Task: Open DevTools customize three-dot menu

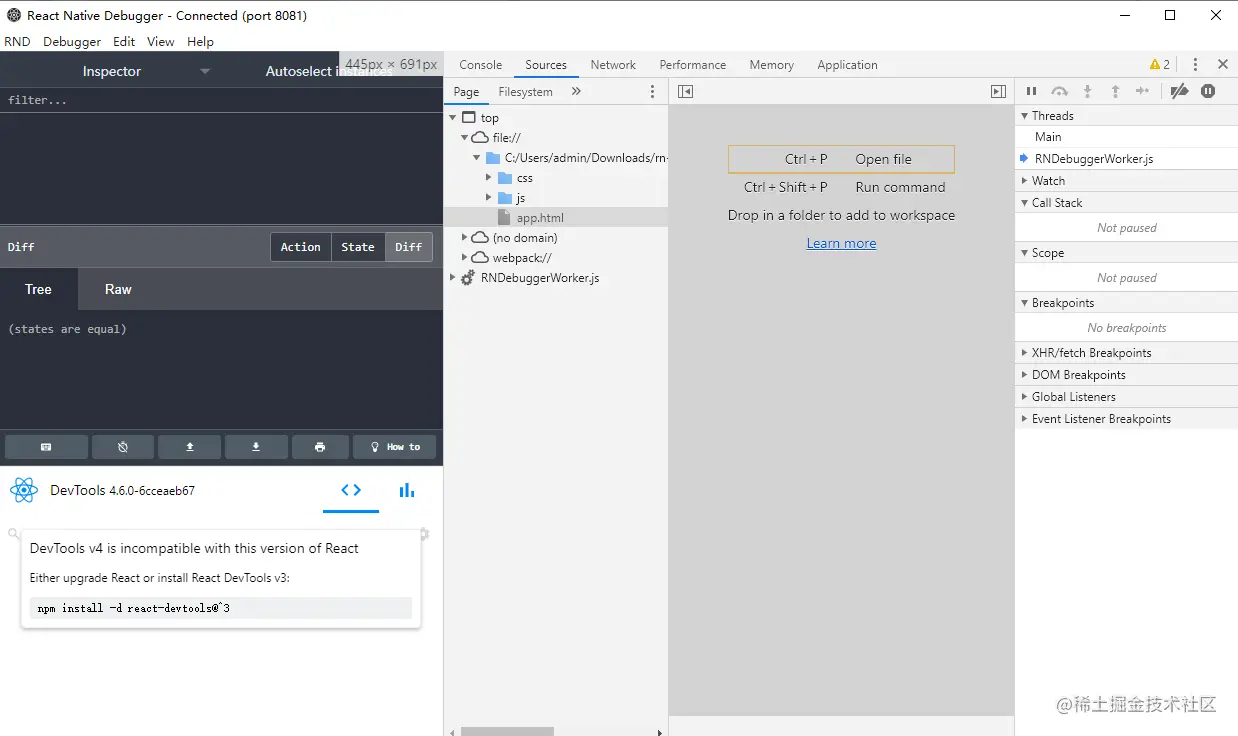Action: [x=1195, y=64]
